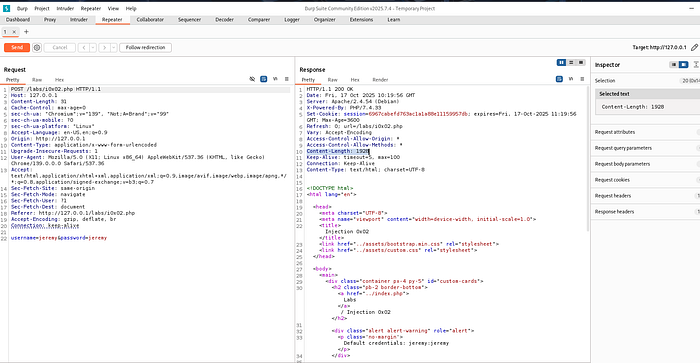Open Request editor options menu
The image size is (700, 363).
coord(287,79)
